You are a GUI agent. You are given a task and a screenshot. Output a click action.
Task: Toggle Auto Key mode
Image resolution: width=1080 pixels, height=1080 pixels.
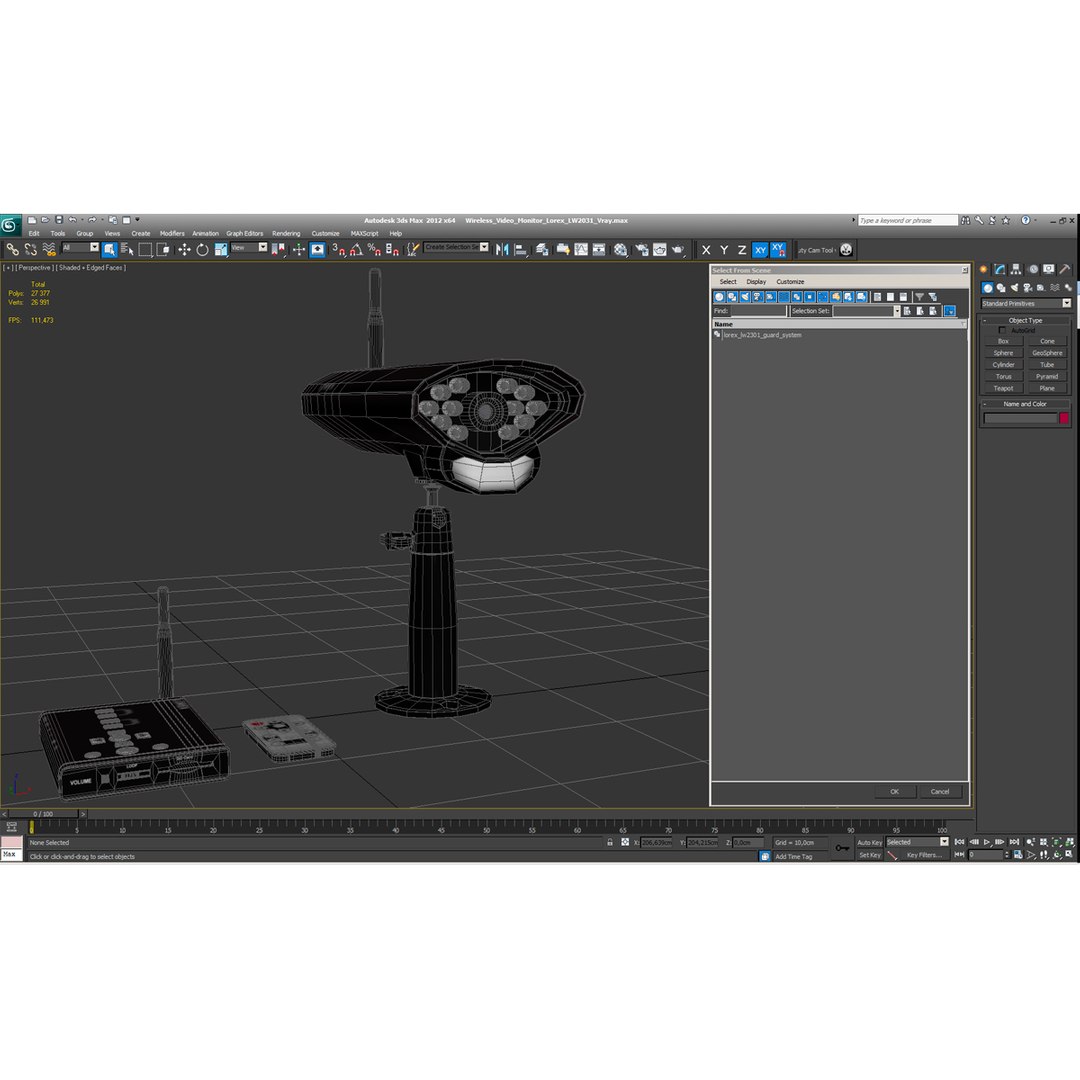[869, 842]
